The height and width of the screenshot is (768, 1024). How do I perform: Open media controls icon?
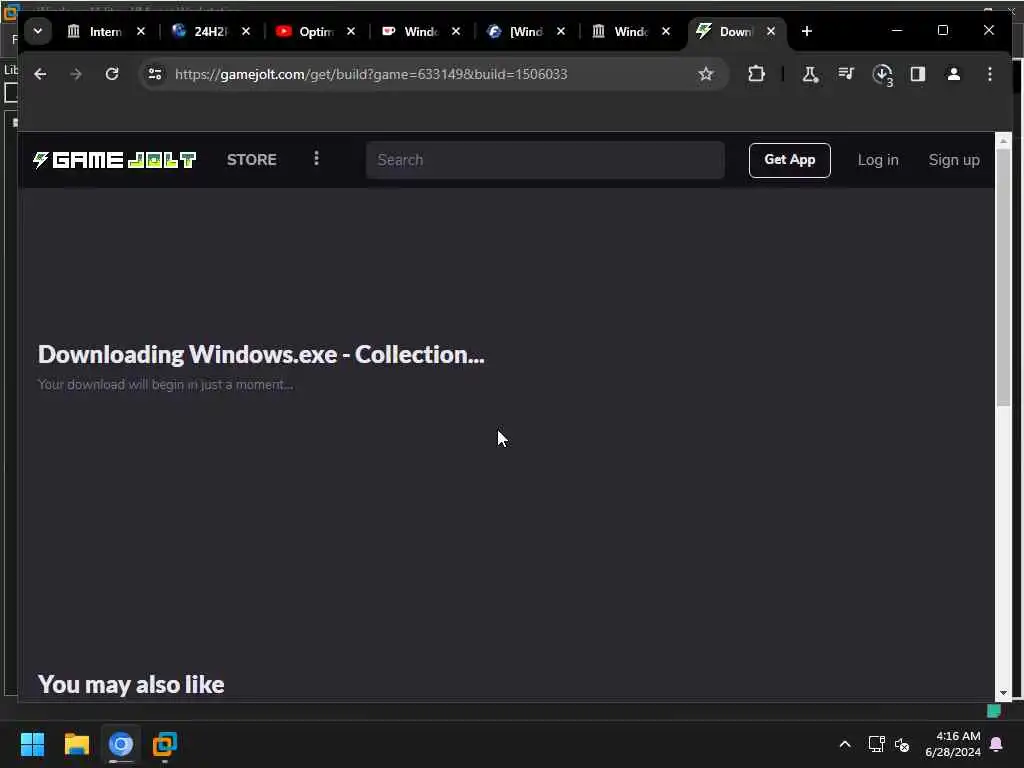coord(846,74)
